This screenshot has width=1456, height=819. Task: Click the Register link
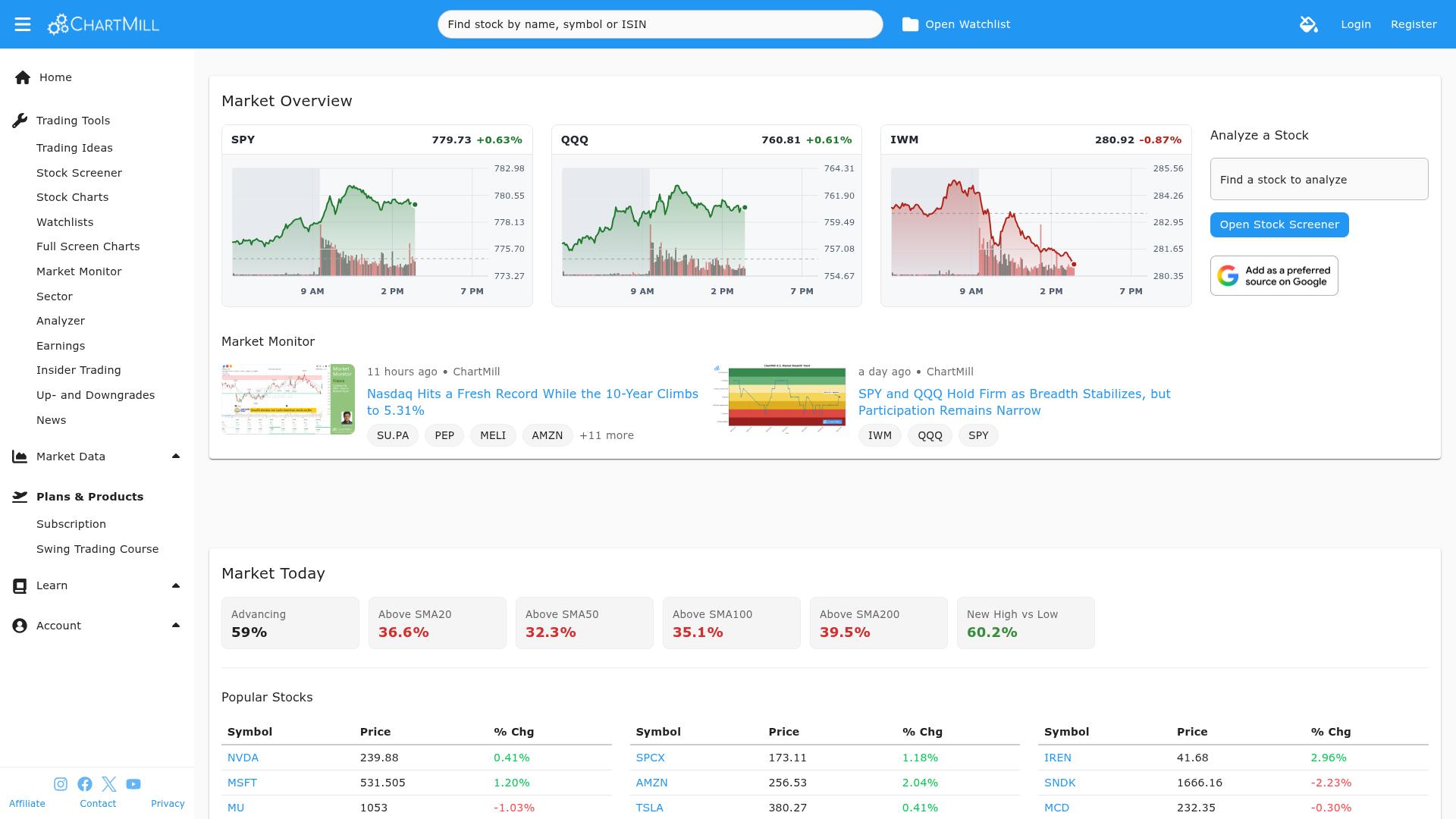pos(1414,24)
